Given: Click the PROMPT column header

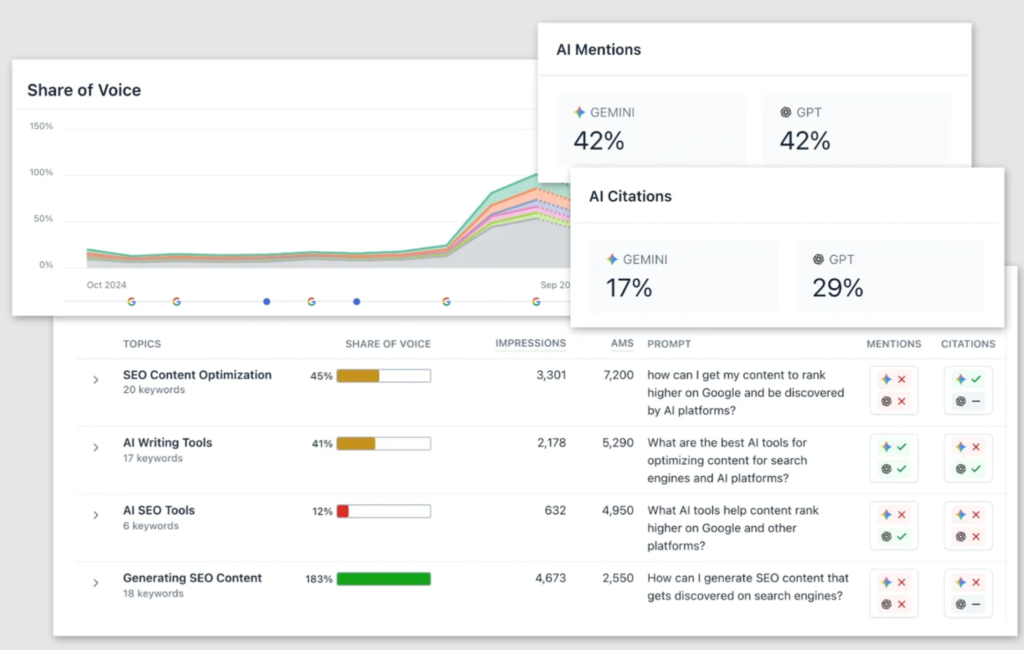Looking at the screenshot, I should pyautogui.click(x=669, y=344).
